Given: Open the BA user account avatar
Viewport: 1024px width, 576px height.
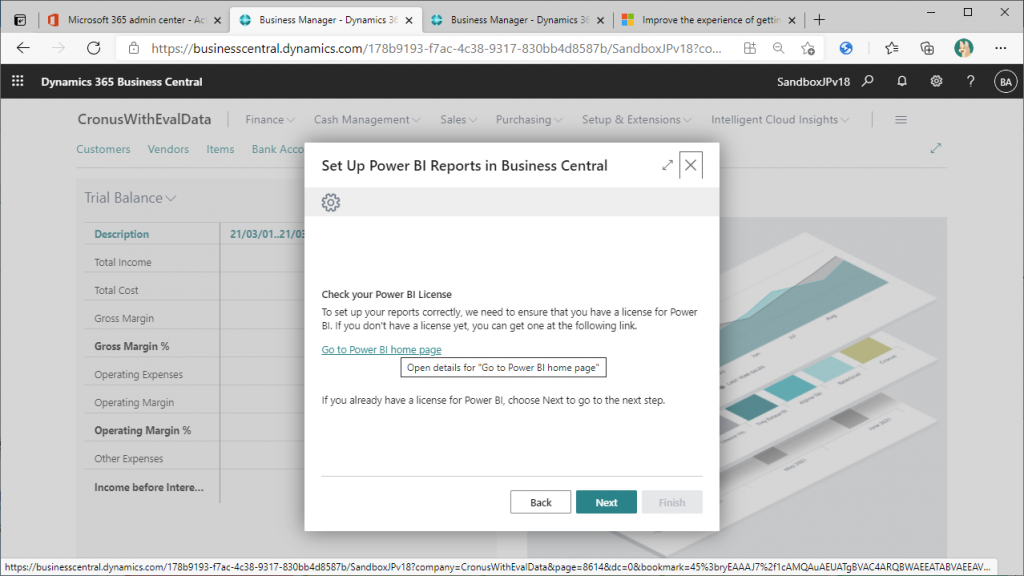Looking at the screenshot, I should pyautogui.click(x=1005, y=82).
